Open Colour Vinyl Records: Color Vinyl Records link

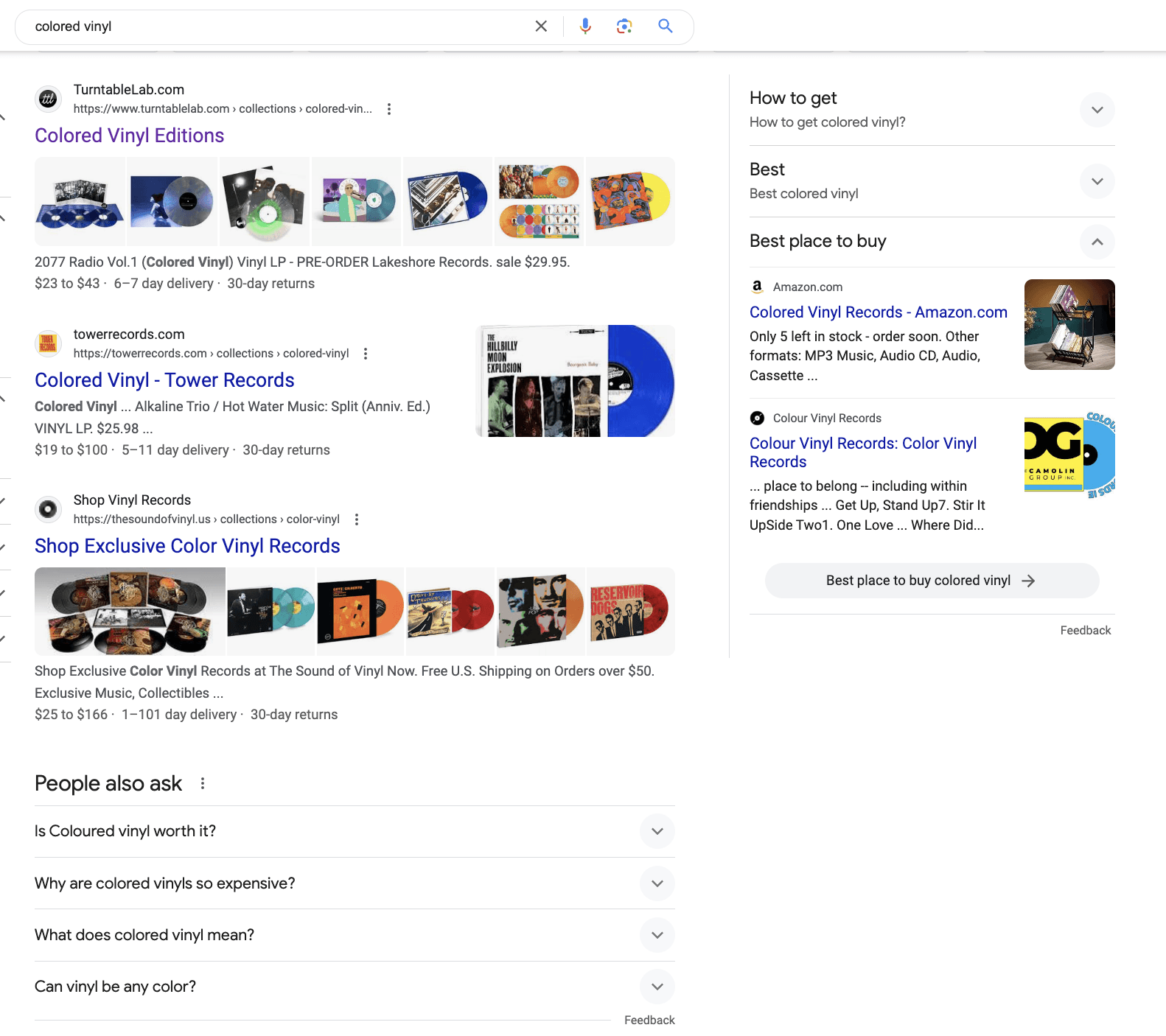pyautogui.click(x=863, y=452)
